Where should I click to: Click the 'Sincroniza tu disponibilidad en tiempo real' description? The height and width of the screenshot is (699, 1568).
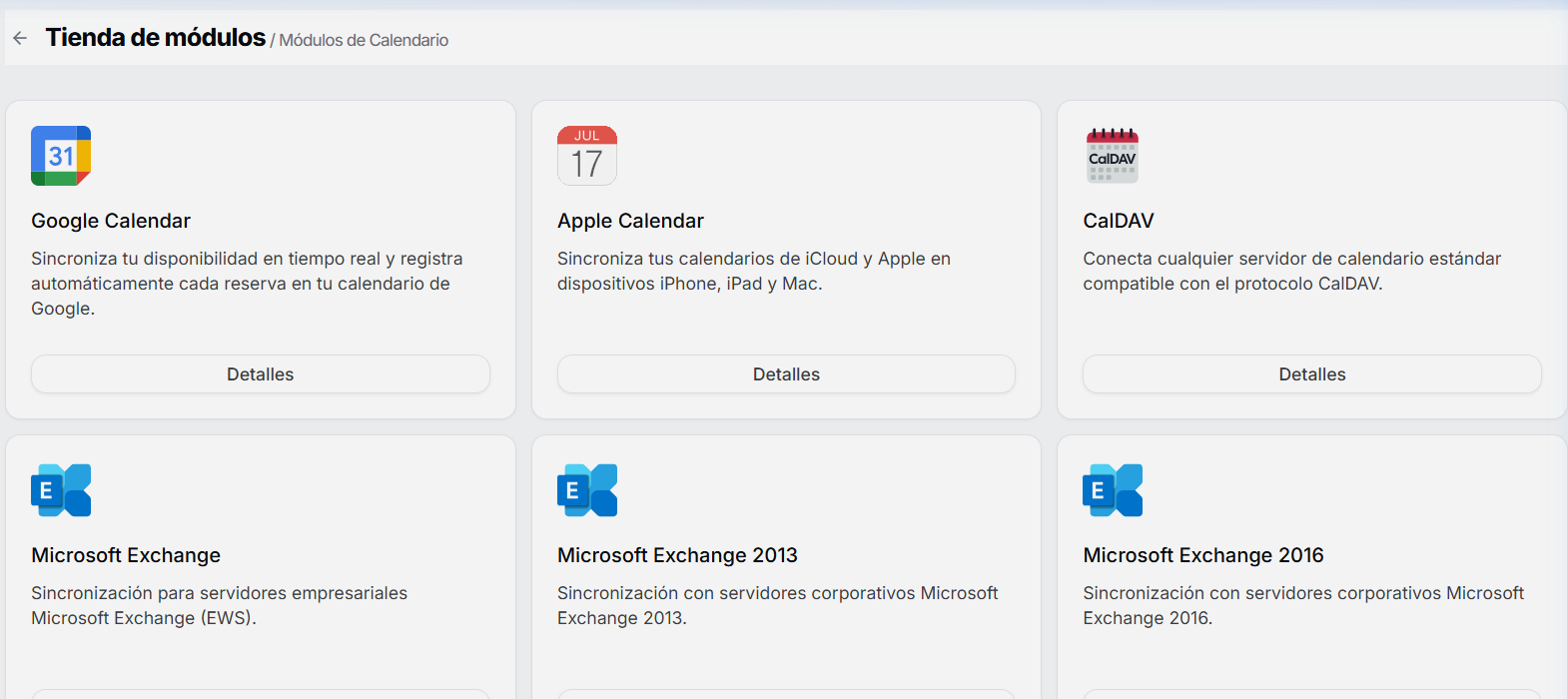click(247, 284)
